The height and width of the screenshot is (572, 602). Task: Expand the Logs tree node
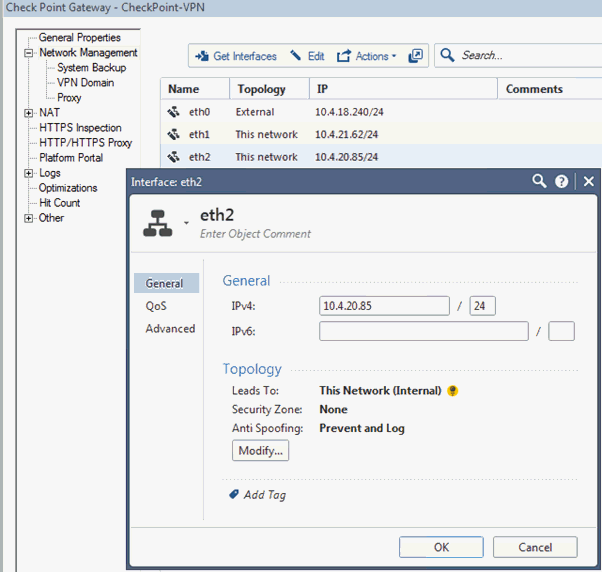29,173
